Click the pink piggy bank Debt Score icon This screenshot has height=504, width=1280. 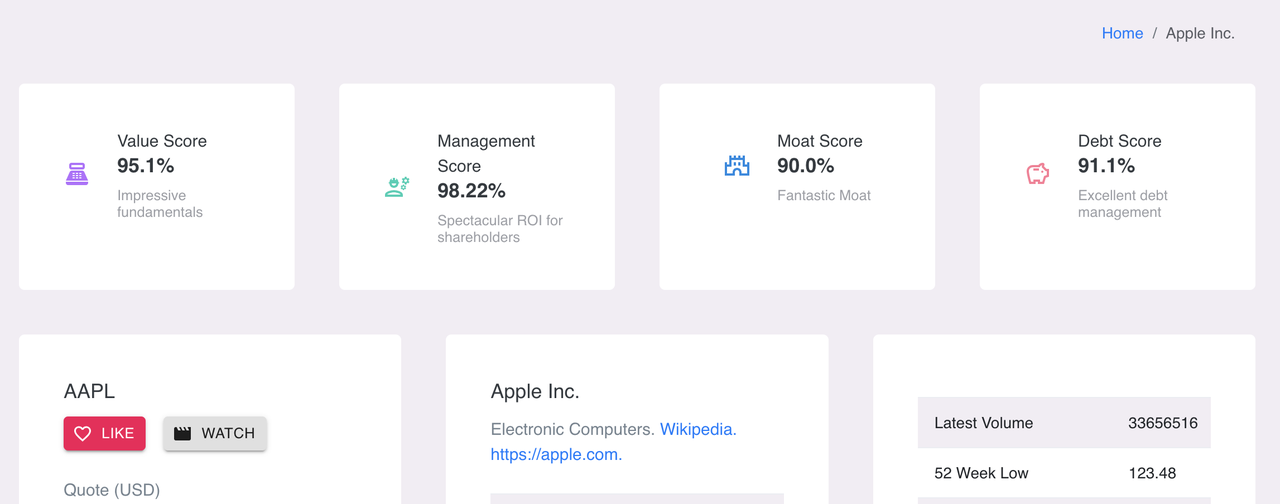click(1038, 174)
